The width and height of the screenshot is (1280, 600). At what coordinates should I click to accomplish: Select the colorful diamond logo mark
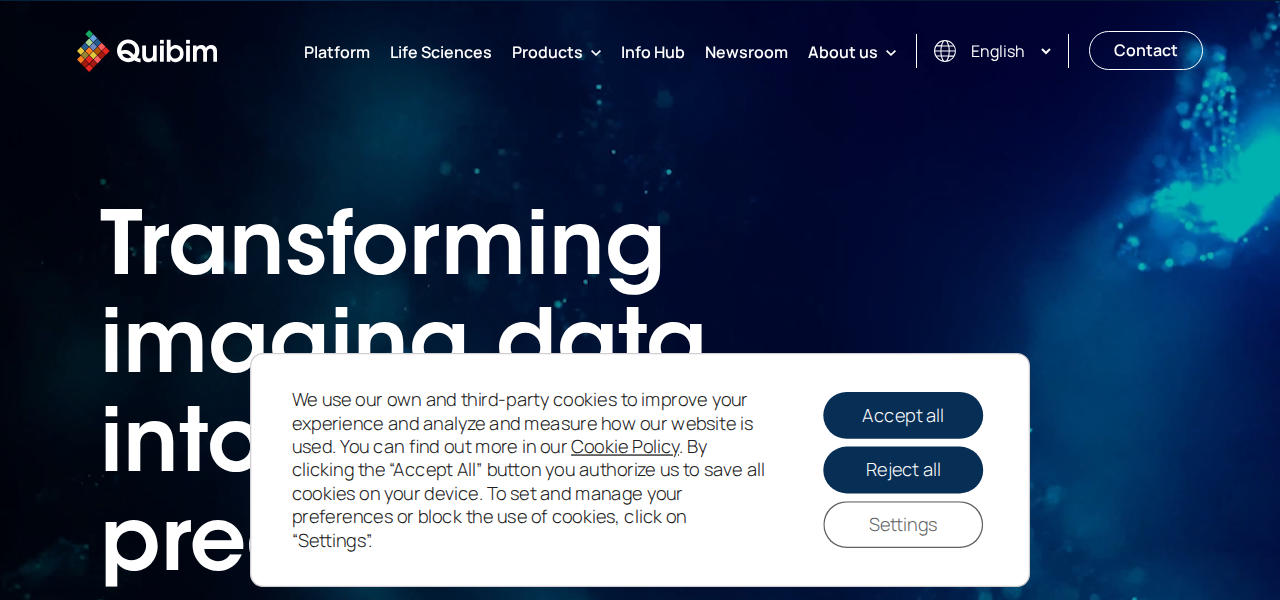click(92, 49)
